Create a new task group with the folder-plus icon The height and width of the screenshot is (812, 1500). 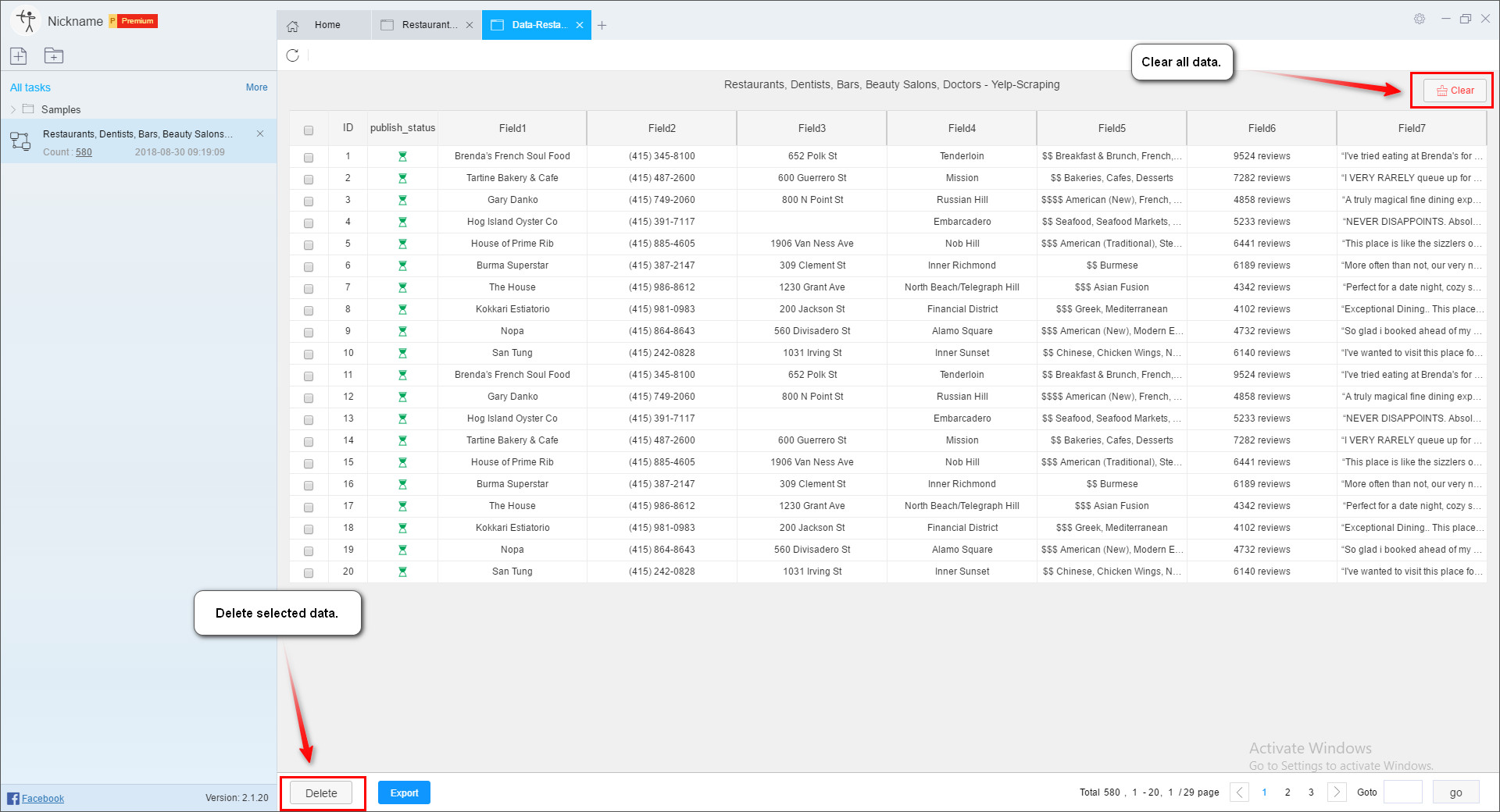(x=53, y=55)
